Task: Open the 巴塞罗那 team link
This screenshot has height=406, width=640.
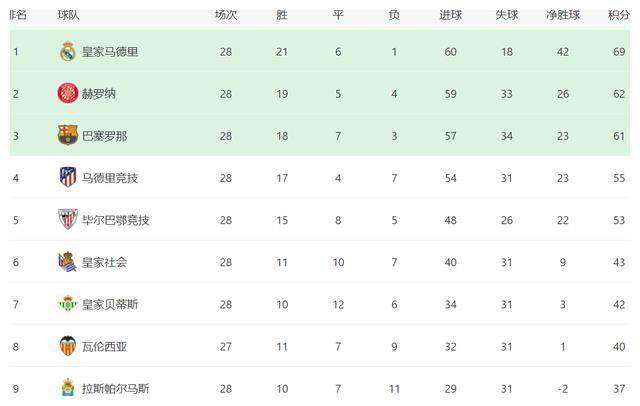Action: click(x=104, y=135)
